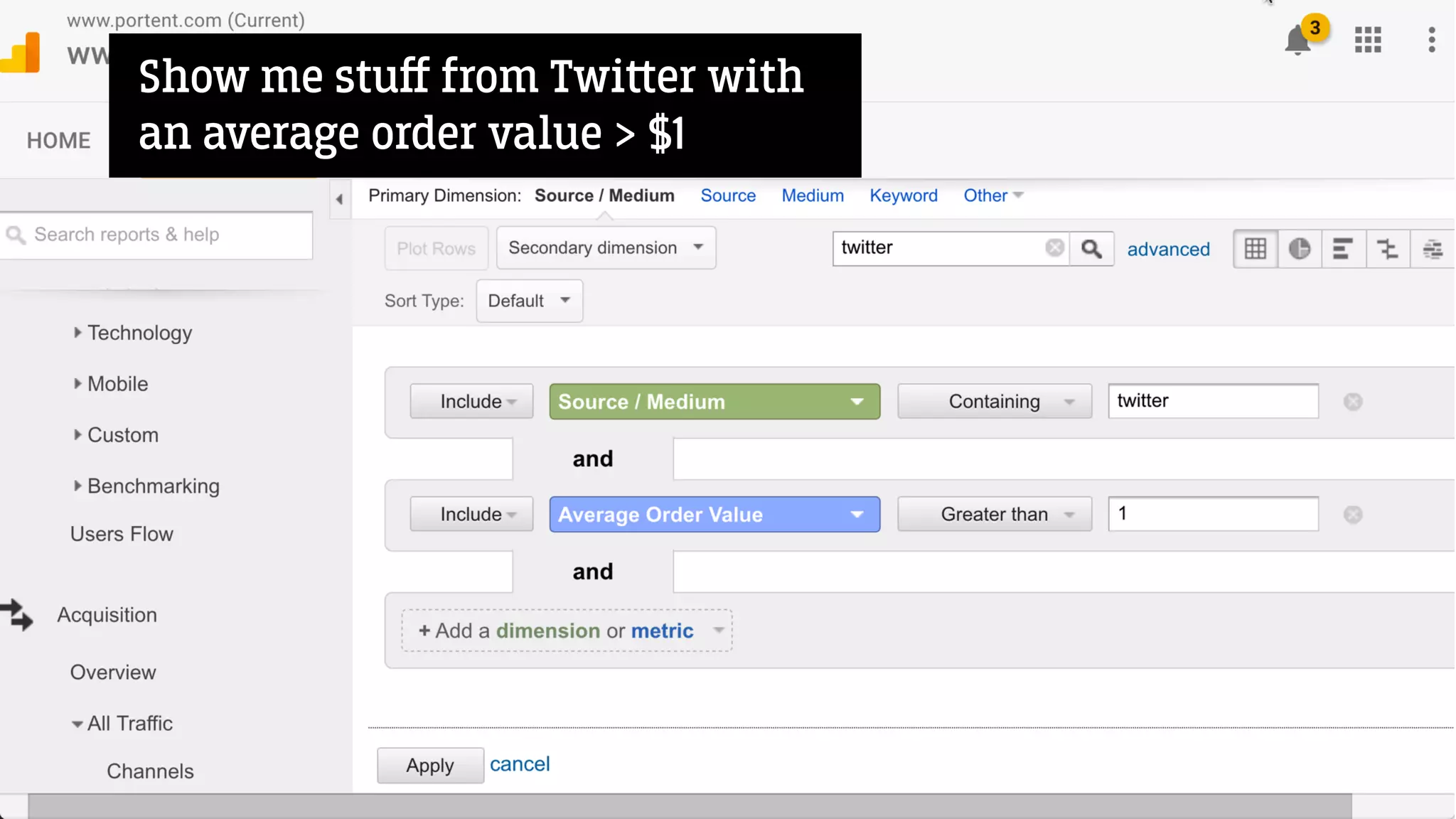Switch to Percentage pie view
Image resolution: width=1456 pixels, height=819 pixels.
click(x=1300, y=248)
